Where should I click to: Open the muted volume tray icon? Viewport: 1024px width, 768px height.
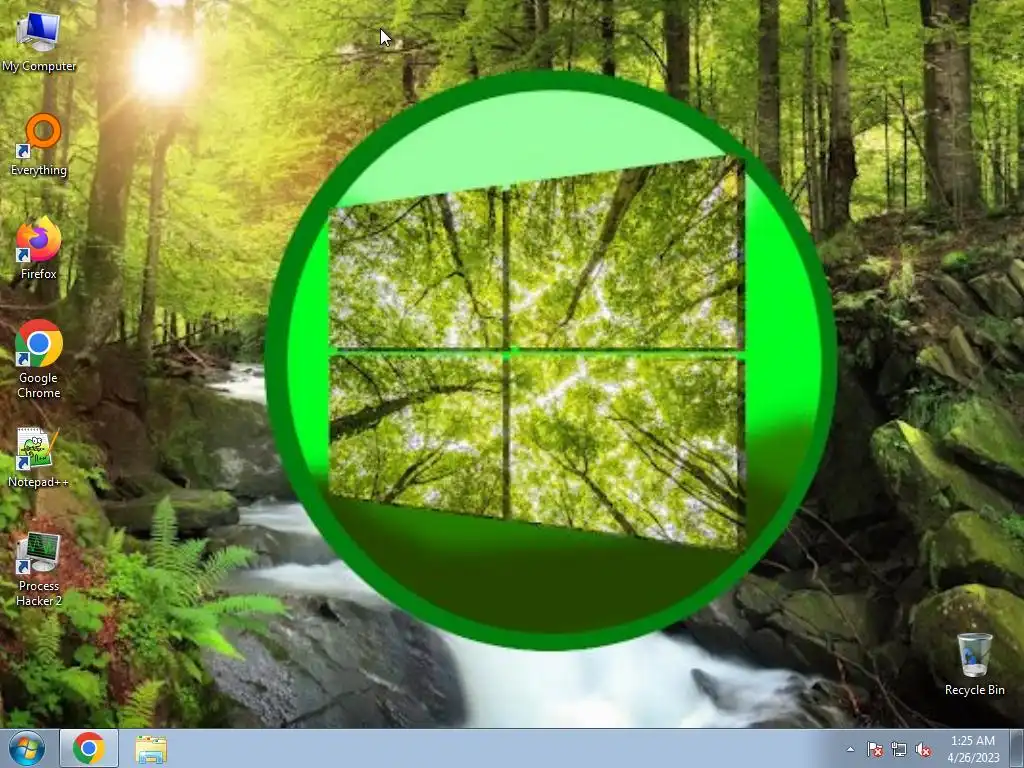click(923, 749)
